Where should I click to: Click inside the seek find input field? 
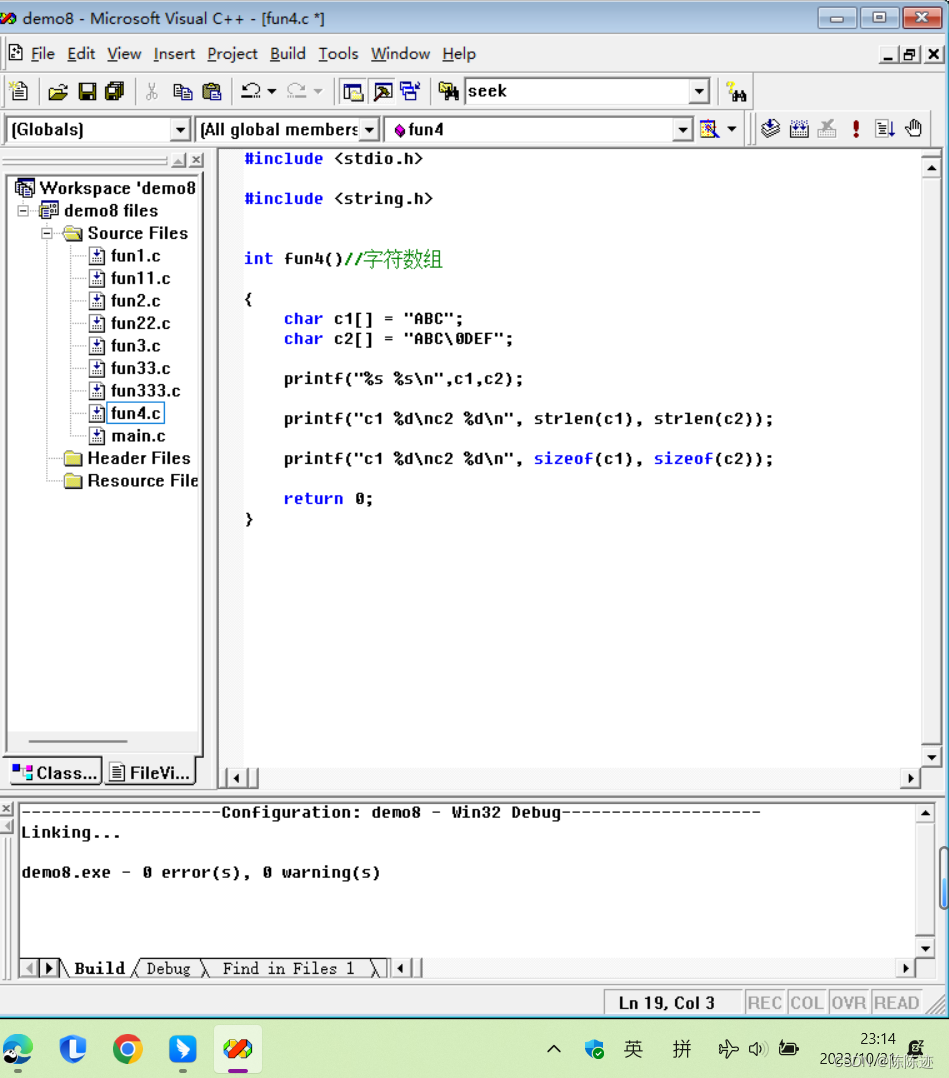click(x=578, y=91)
